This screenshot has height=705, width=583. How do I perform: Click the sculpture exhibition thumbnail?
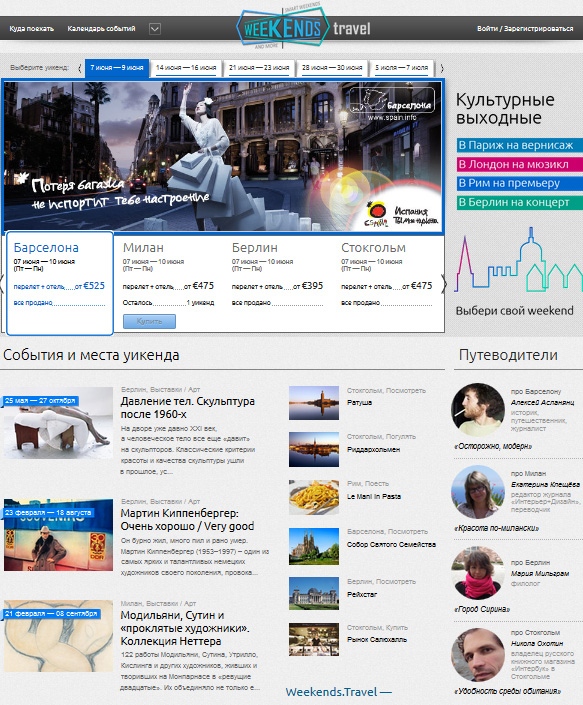pyautogui.click(x=58, y=423)
